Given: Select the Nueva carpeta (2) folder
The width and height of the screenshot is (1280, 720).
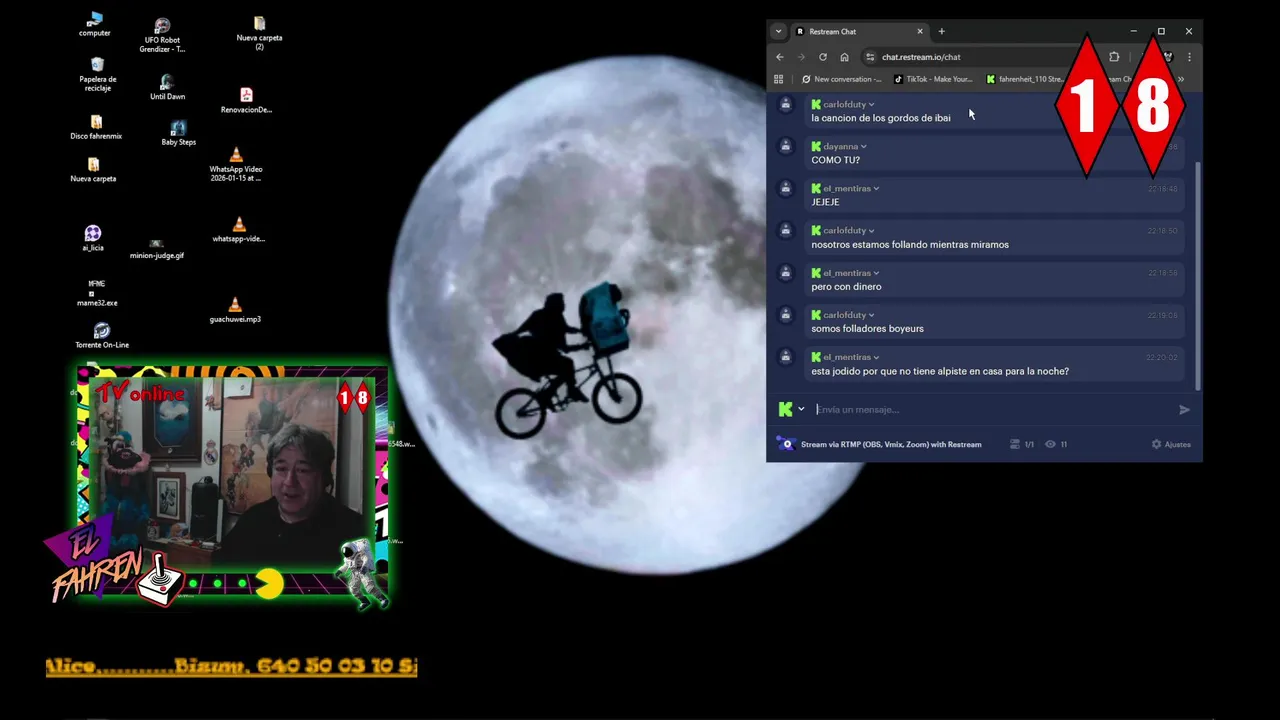Looking at the screenshot, I should 259,33.
